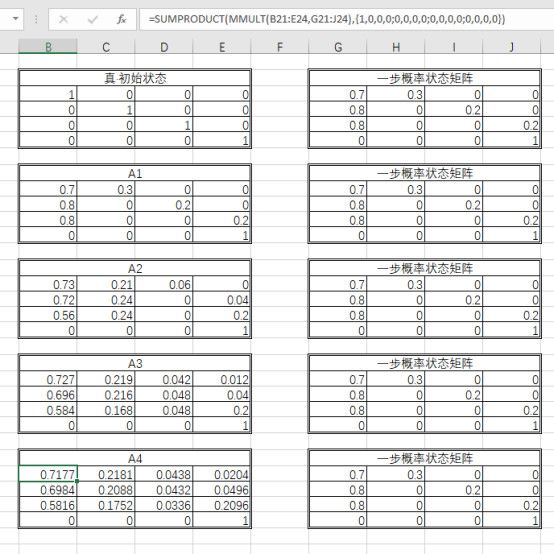Viewport: 554px width, 554px height.
Task: Expand the Name Box dropdown arrow
Action: tap(16, 18)
